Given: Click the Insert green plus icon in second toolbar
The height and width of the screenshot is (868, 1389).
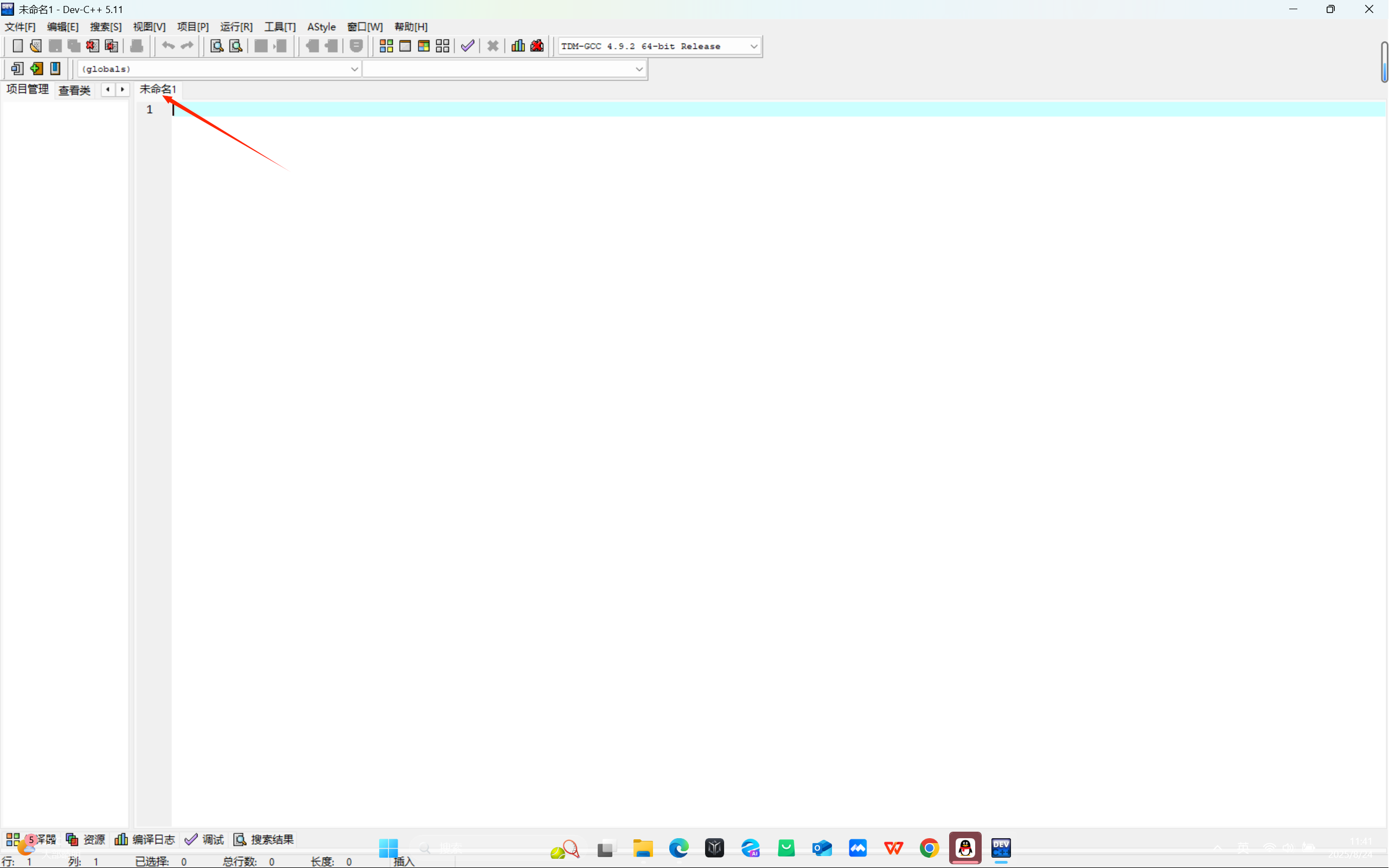Looking at the screenshot, I should (x=36, y=69).
